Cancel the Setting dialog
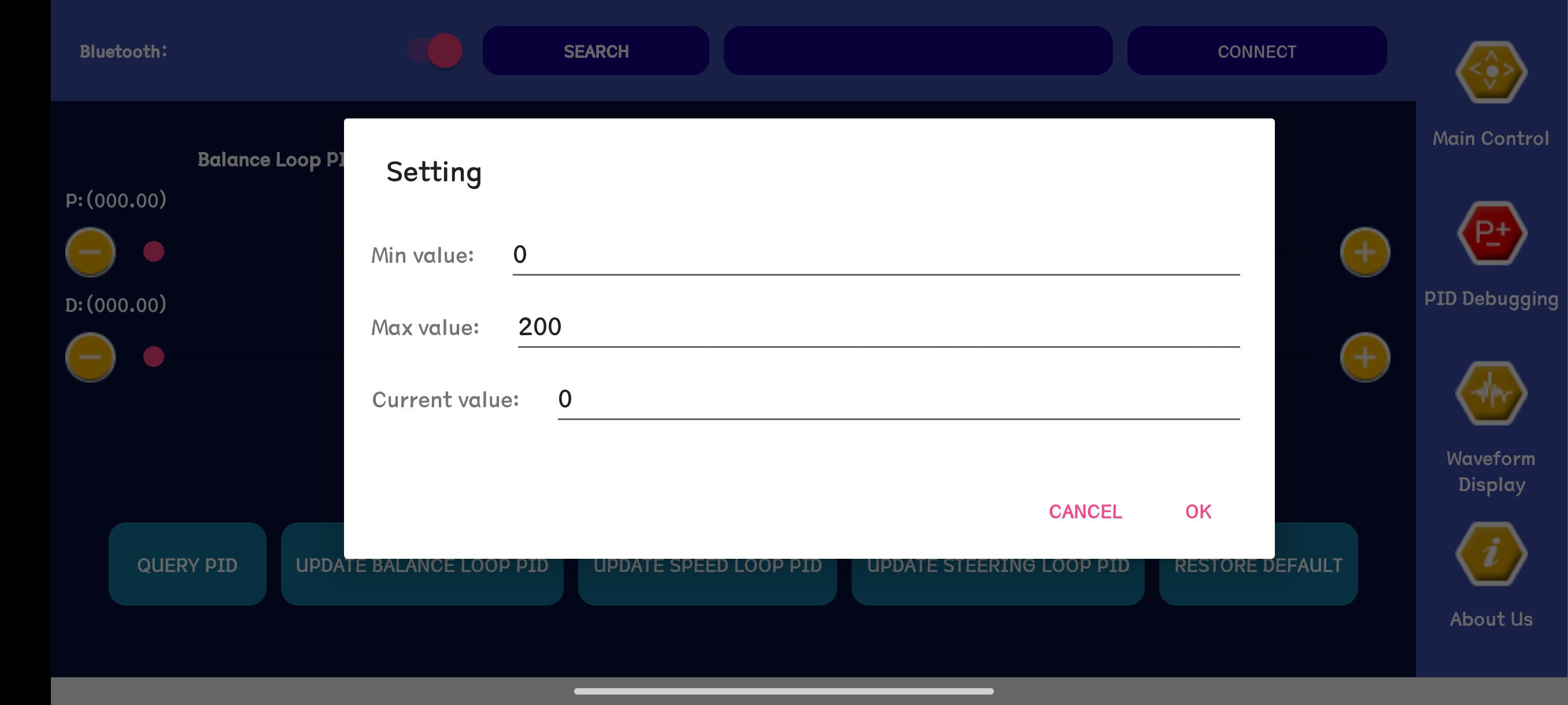 pos(1085,511)
